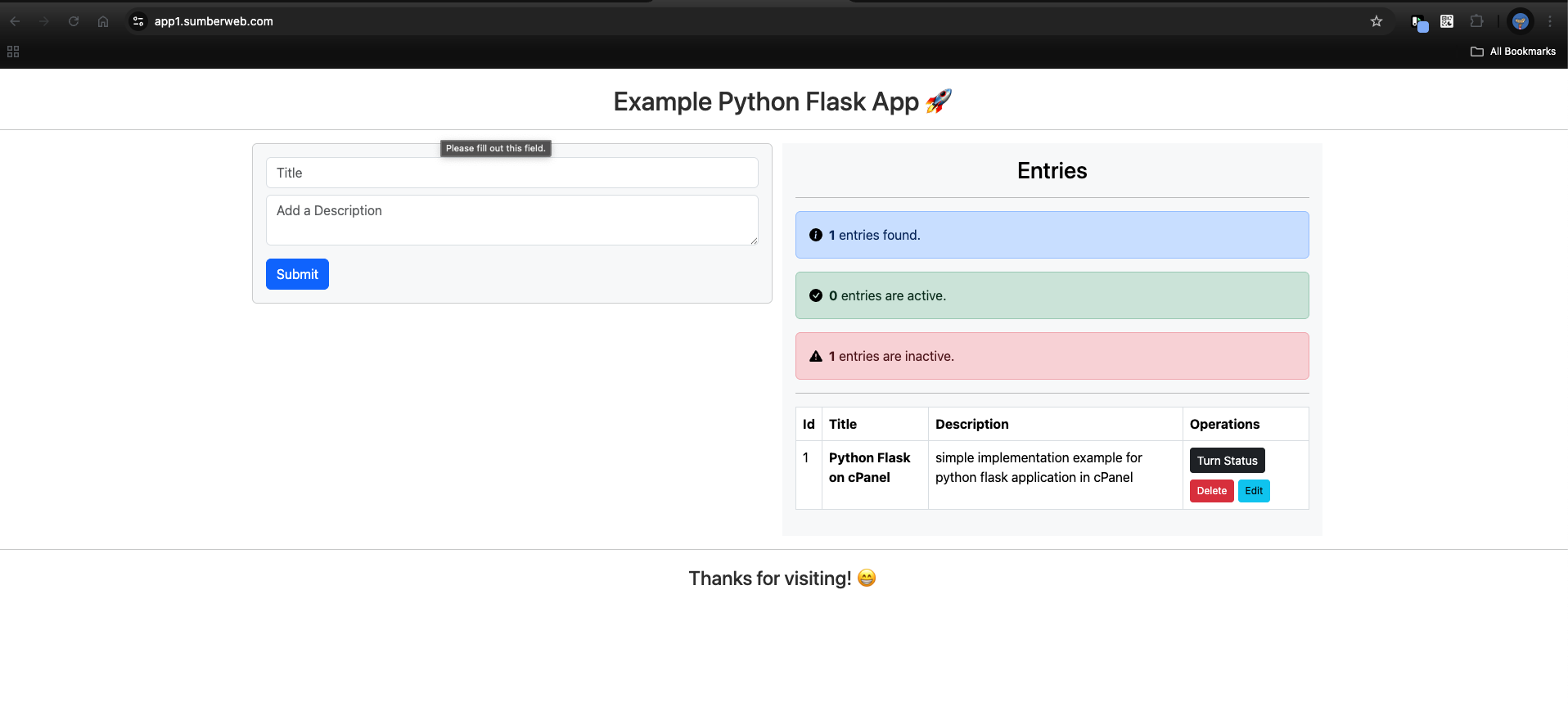
Task: Click the browser forward arrow
Action: coord(44,21)
